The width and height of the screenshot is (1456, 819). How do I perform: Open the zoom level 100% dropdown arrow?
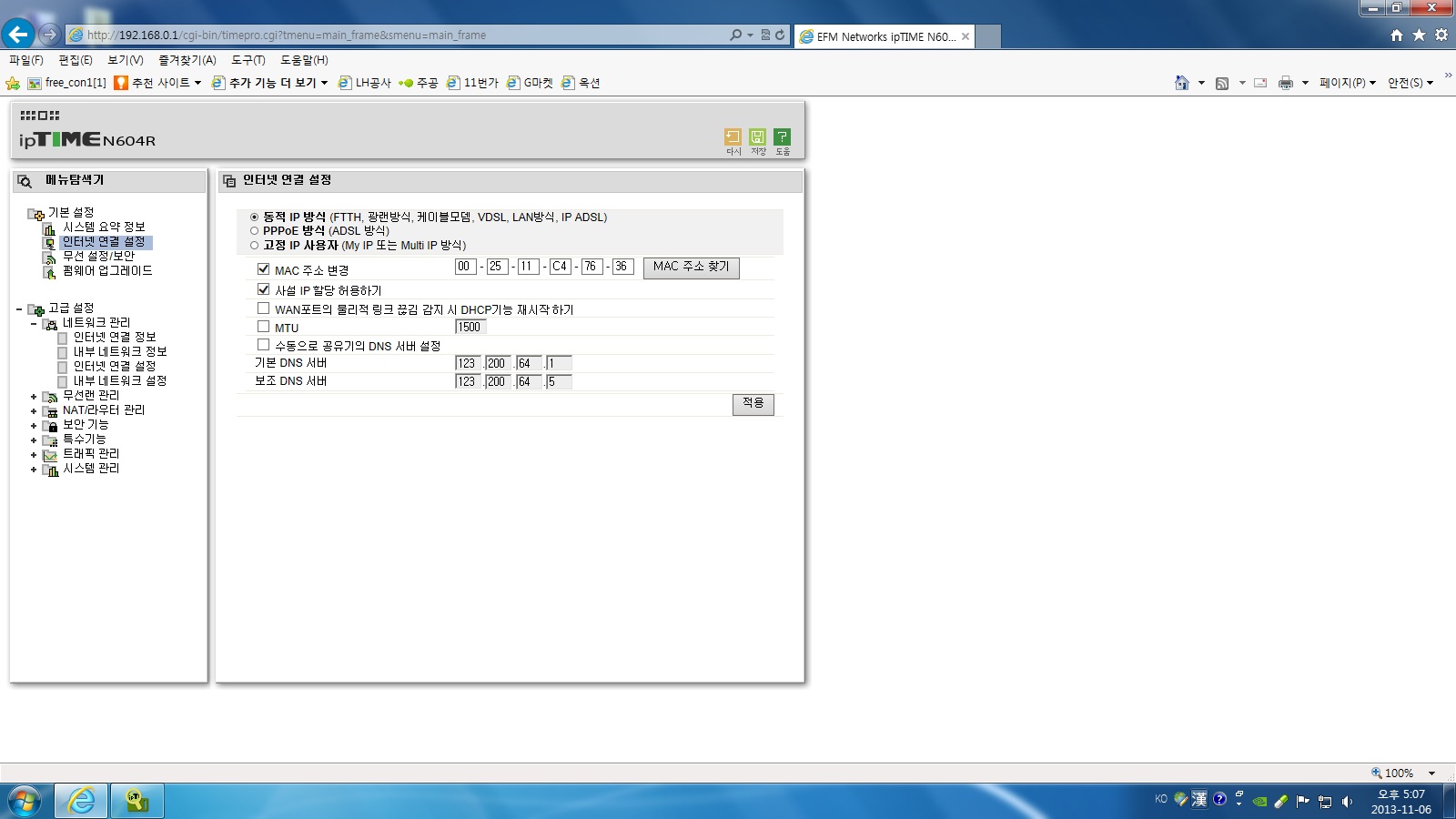coord(1431,773)
